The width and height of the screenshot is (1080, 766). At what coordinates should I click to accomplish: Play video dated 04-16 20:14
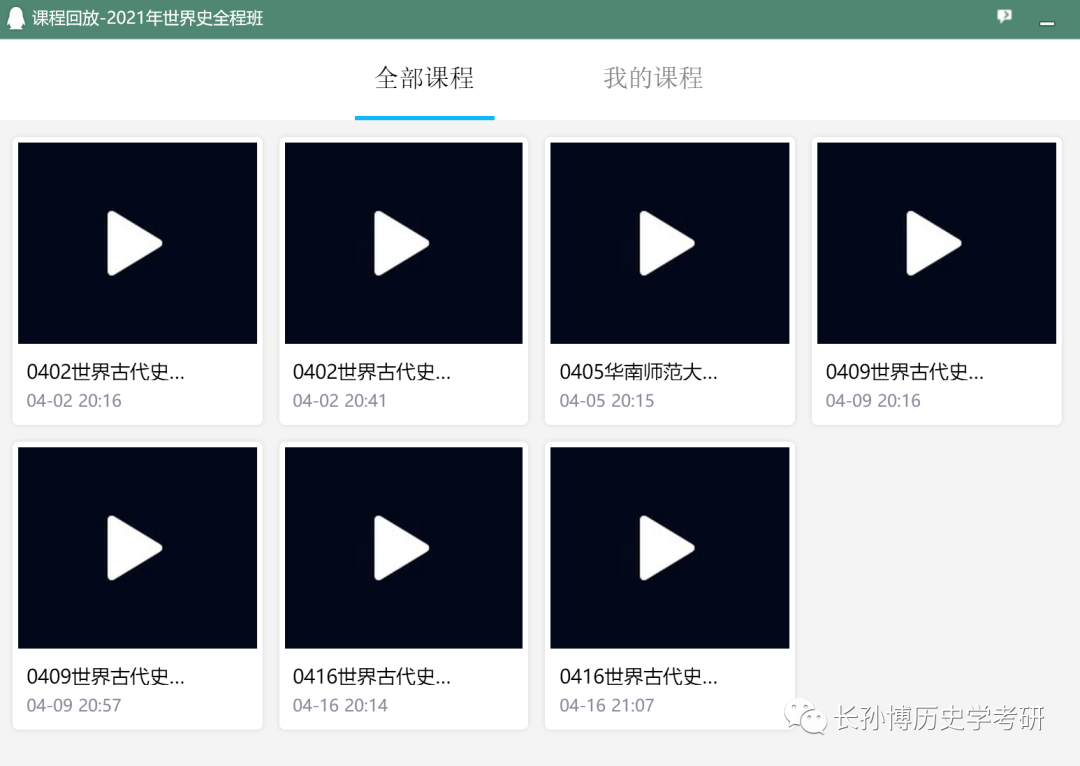pos(404,548)
